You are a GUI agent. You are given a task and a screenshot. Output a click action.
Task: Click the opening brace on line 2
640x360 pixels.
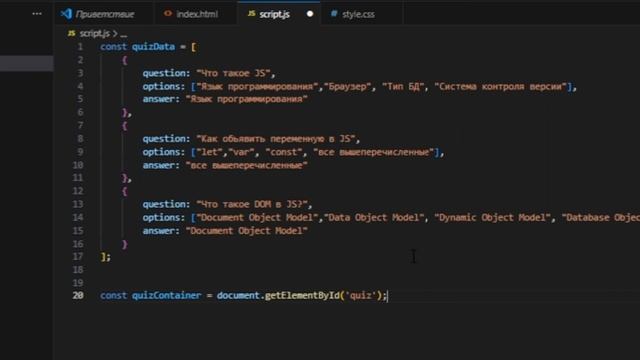(x=124, y=60)
